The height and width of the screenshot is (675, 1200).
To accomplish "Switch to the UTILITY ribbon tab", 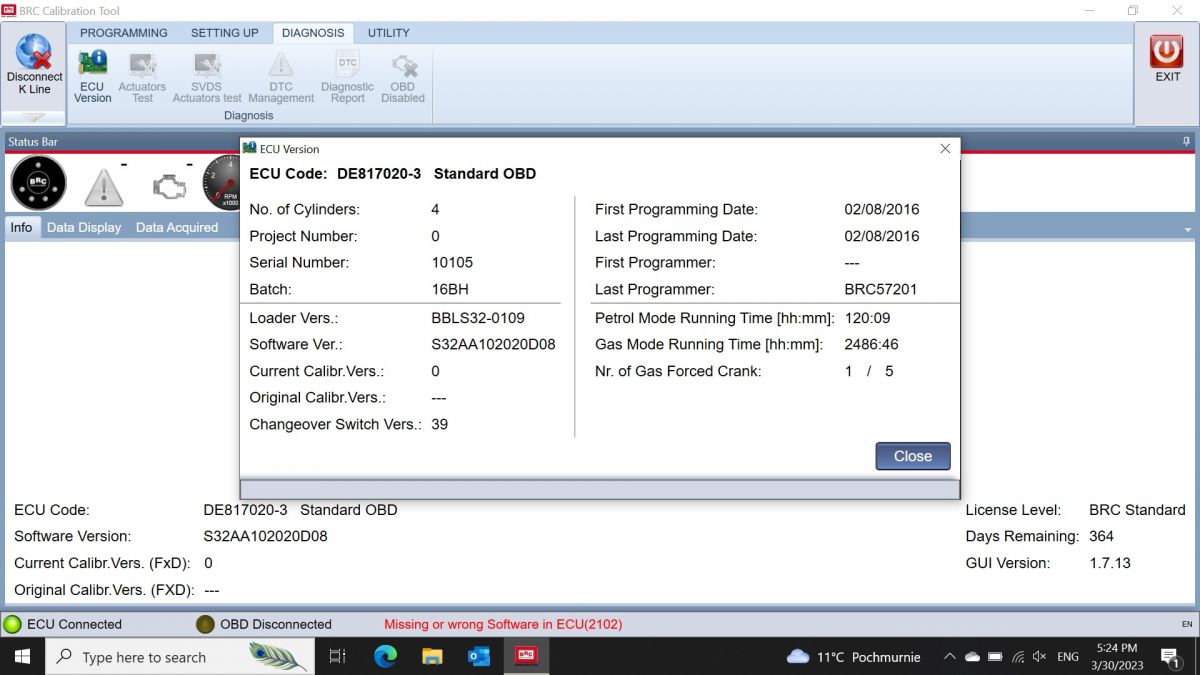I will point(389,33).
